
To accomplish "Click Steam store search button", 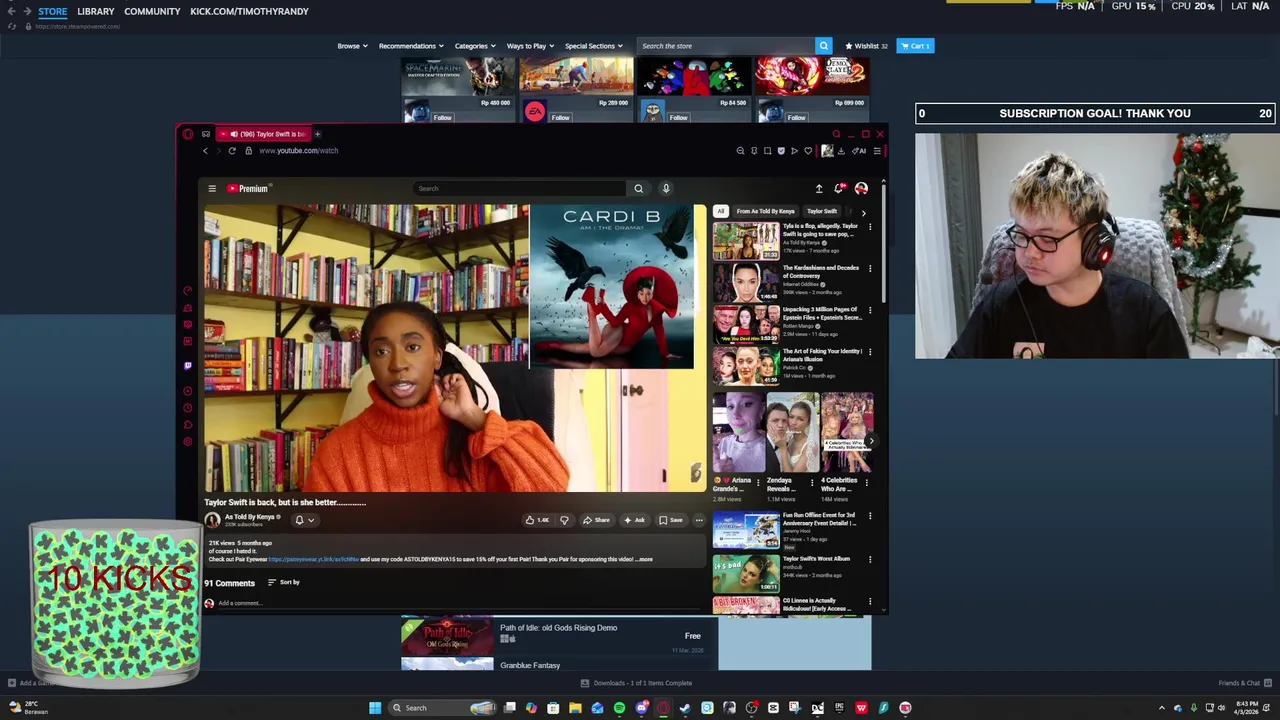I will 824,46.
